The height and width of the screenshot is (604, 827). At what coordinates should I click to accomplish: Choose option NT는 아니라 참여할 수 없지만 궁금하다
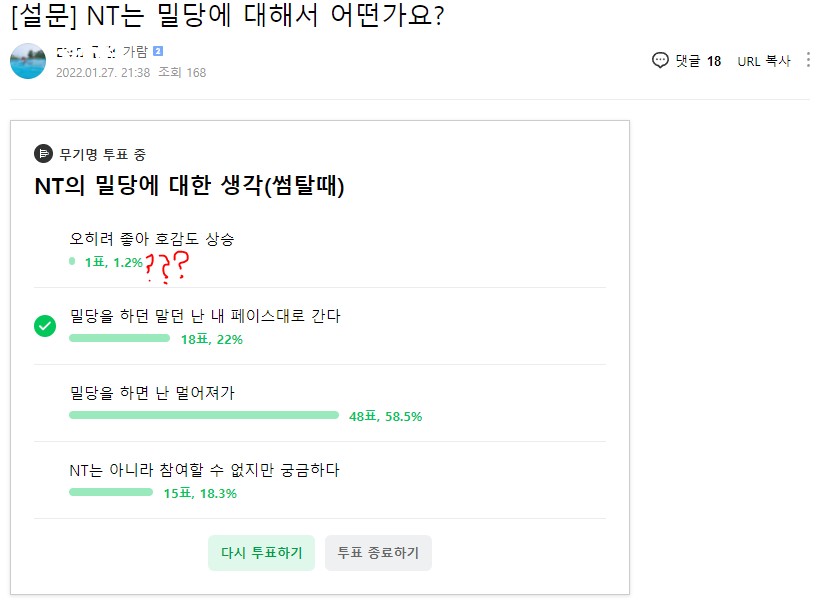tap(205, 470)
